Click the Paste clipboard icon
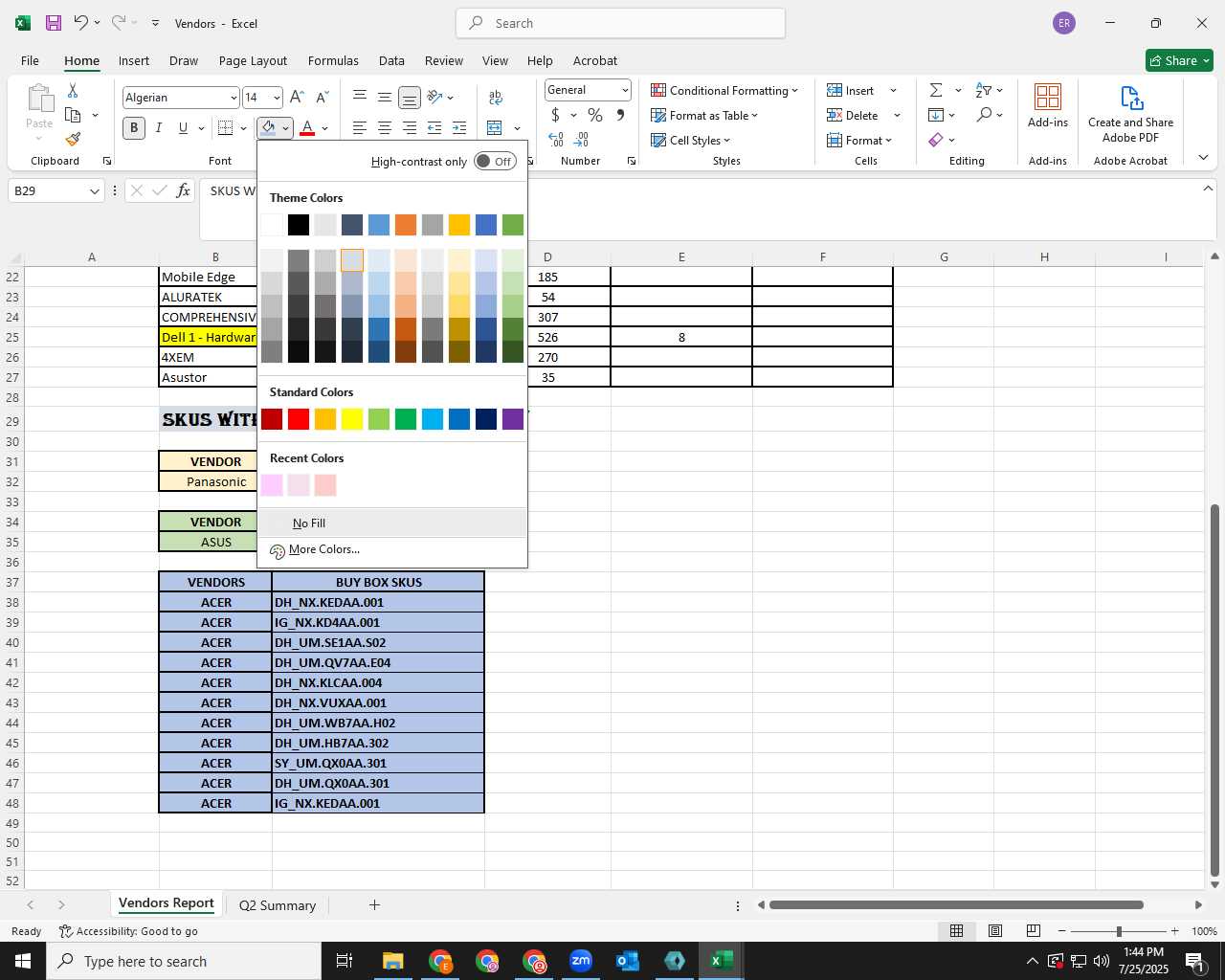Viewport: 1225px width, 980px height. pyautogui.click(x=39, y=98)
